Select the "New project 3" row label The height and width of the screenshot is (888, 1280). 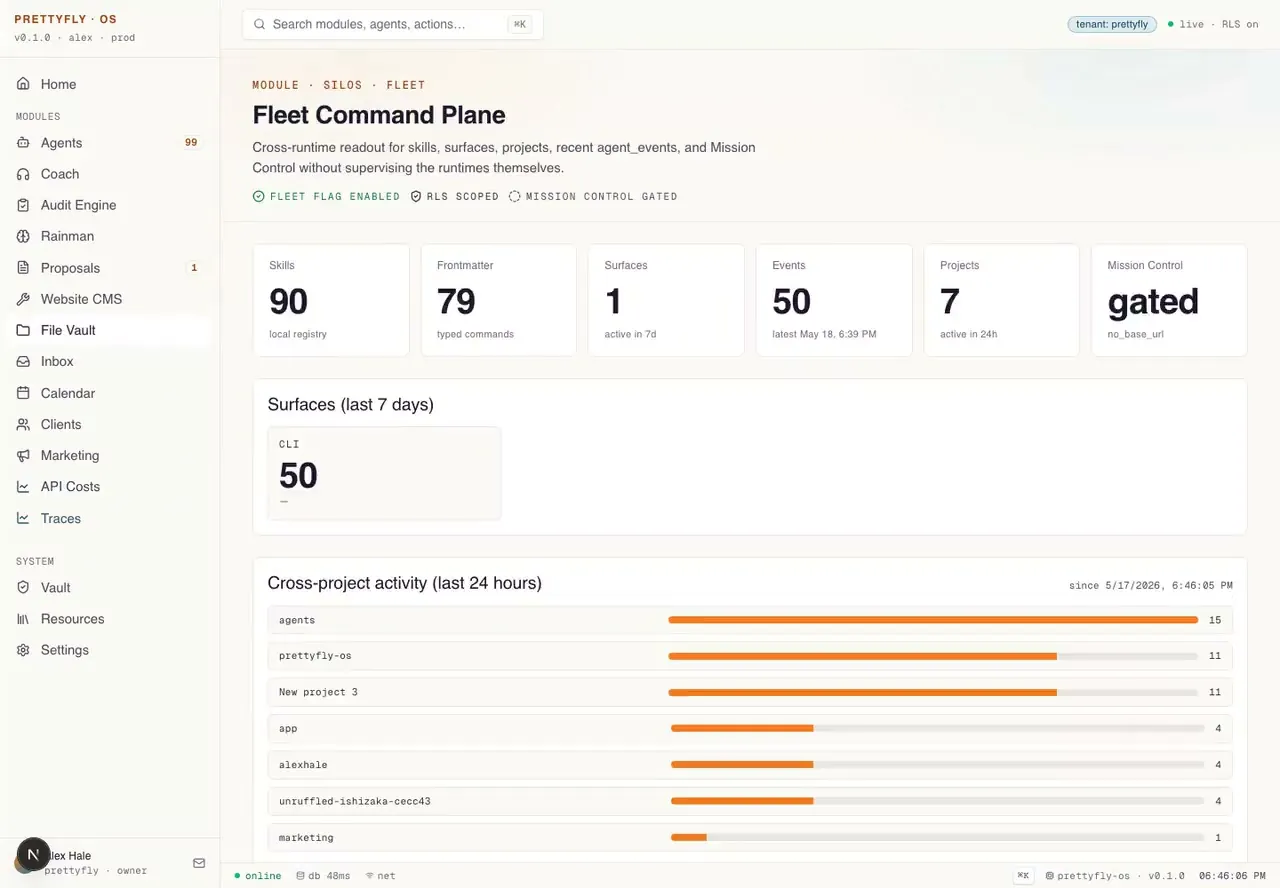318,692
